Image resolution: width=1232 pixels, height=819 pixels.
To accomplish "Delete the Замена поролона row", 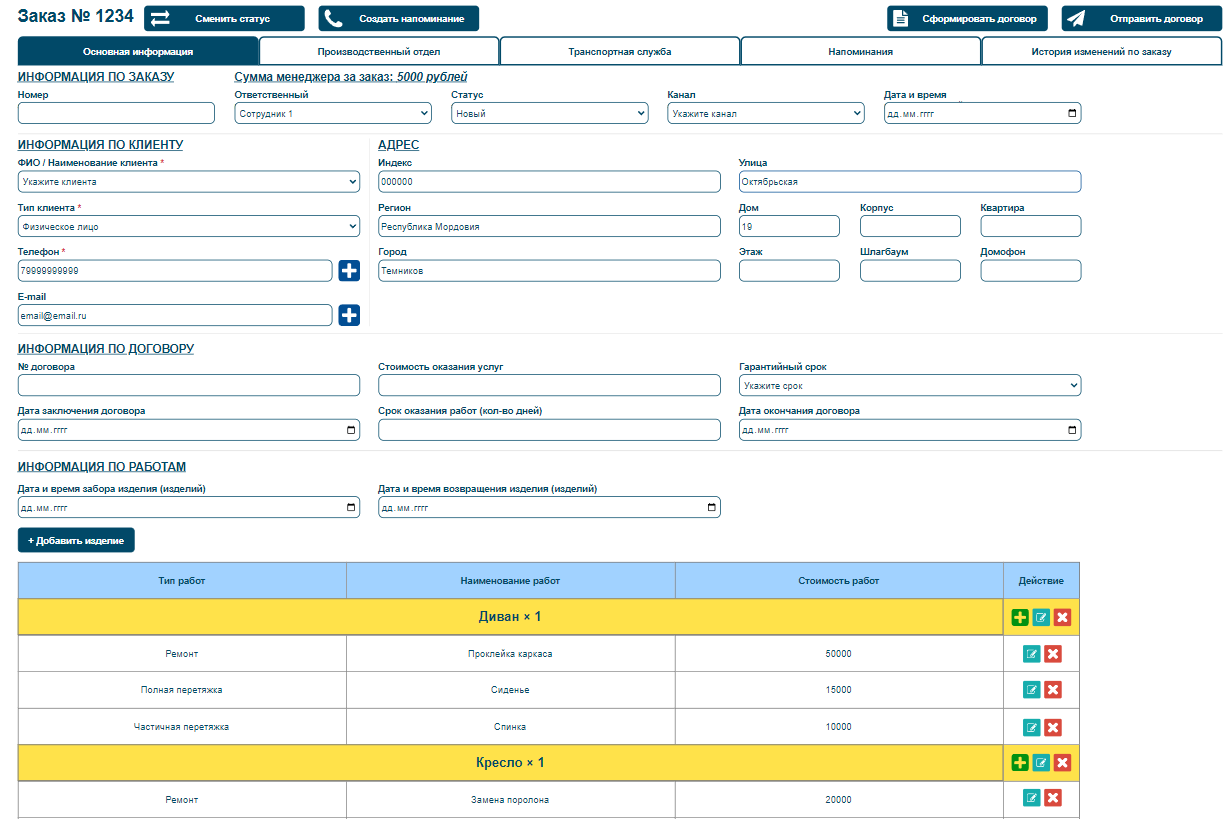I will point(1052,798).
